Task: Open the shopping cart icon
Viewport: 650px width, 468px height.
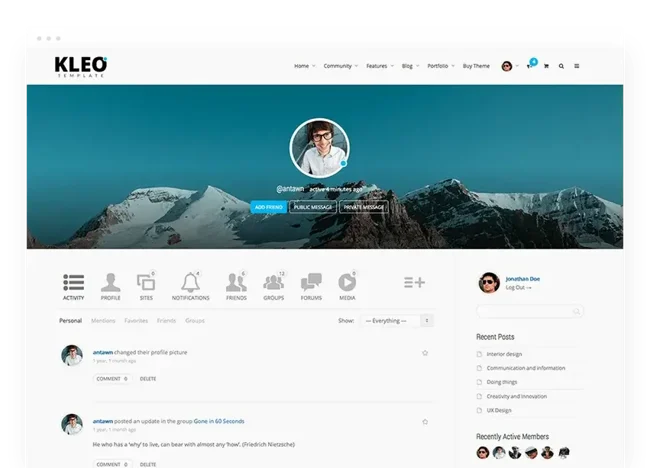Action: (545, 66)
